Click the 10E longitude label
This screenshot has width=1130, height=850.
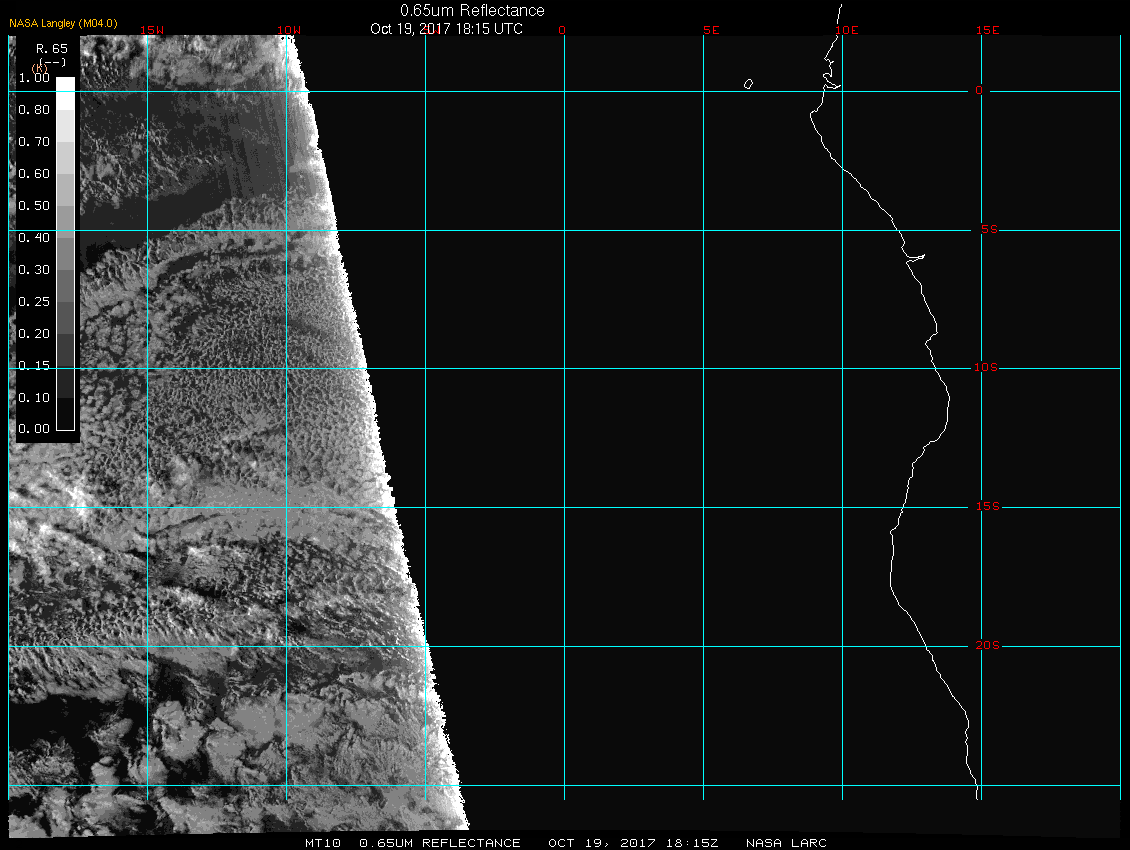846,30
